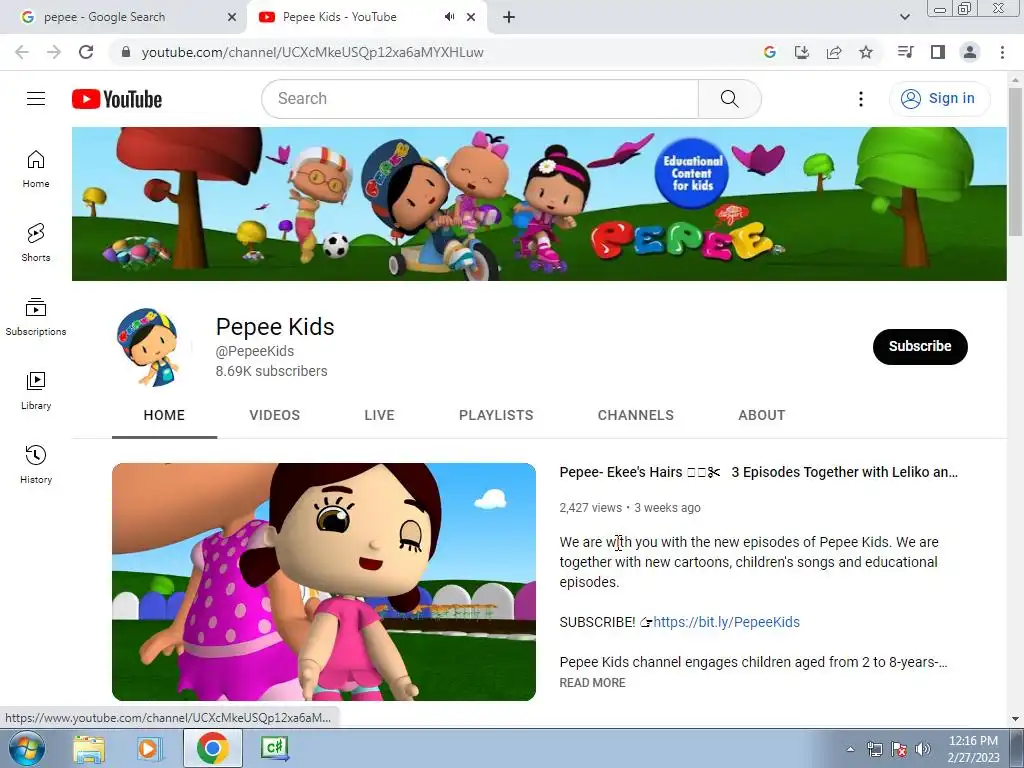Screen dimensions: 1024x768
Task: Open the Chrome profile icon
Action: coord(970,52)
